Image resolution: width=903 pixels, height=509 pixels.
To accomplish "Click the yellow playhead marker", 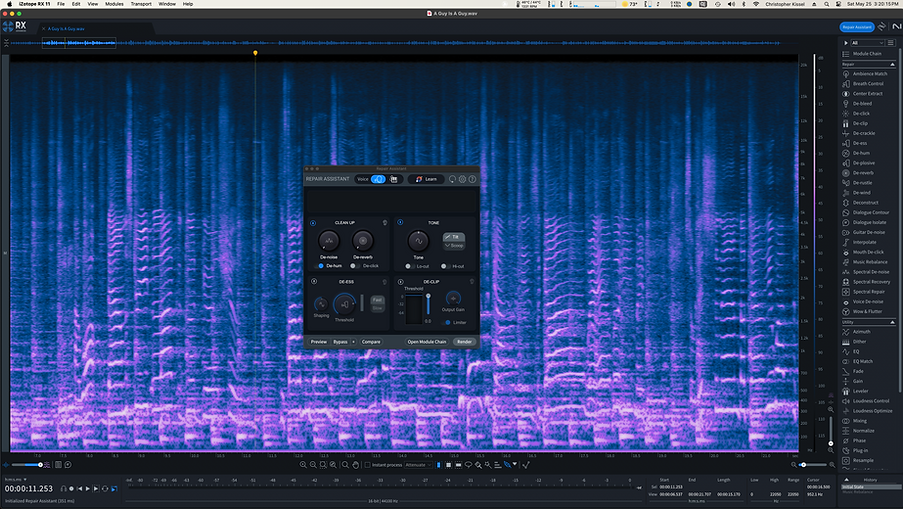I will [255, 53].
